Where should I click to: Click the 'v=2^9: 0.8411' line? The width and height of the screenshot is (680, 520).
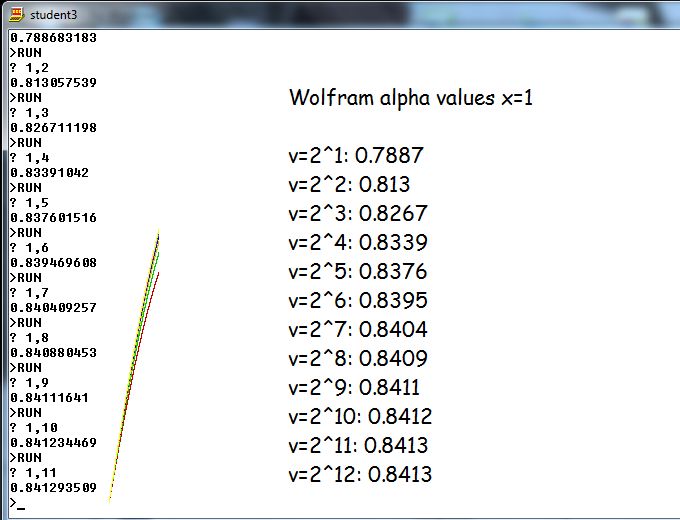[x=354, y=388]
